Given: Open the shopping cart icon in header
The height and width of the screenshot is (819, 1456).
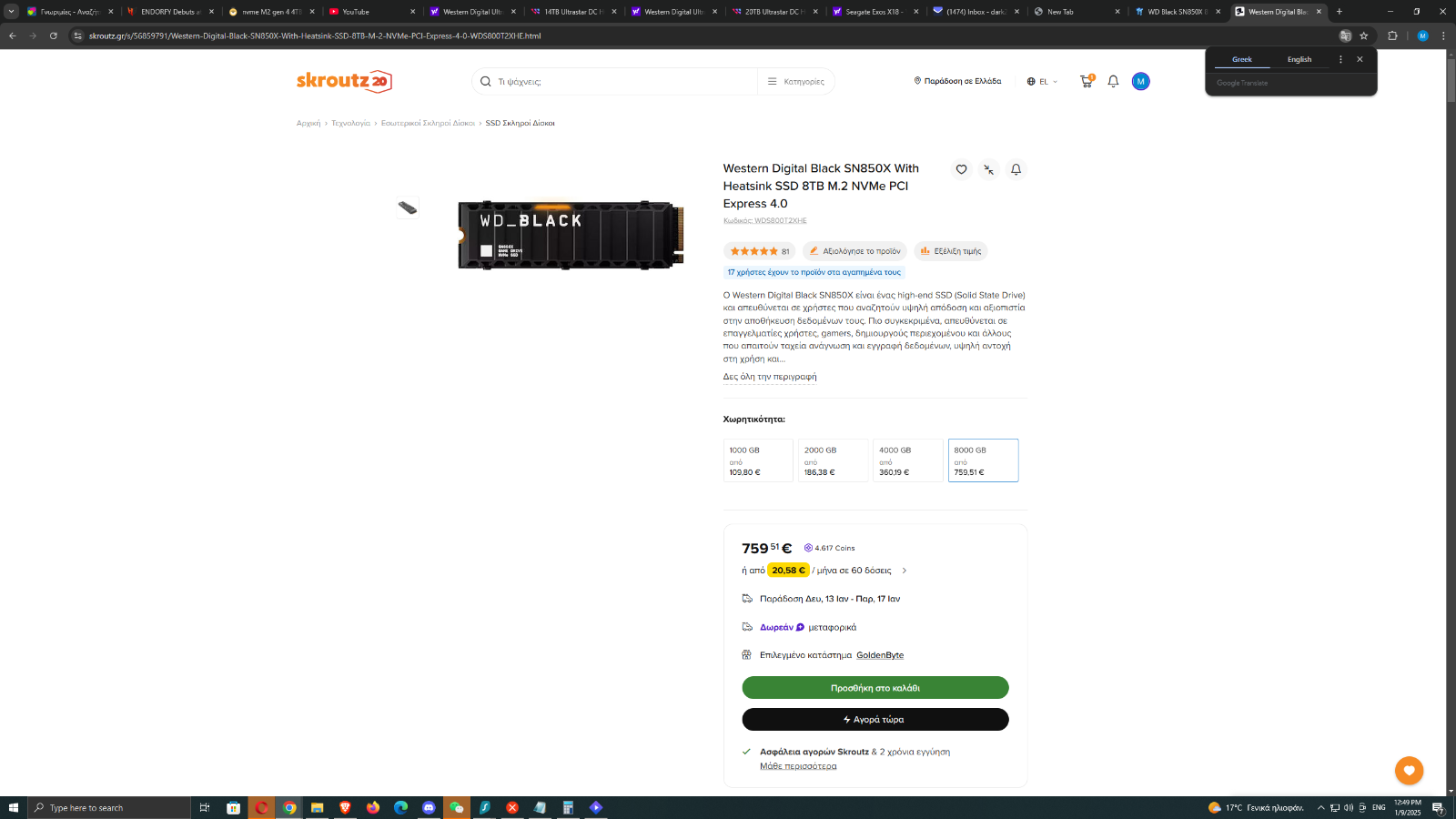Looking at the screenshot, I should click(x=1087, y=81).
